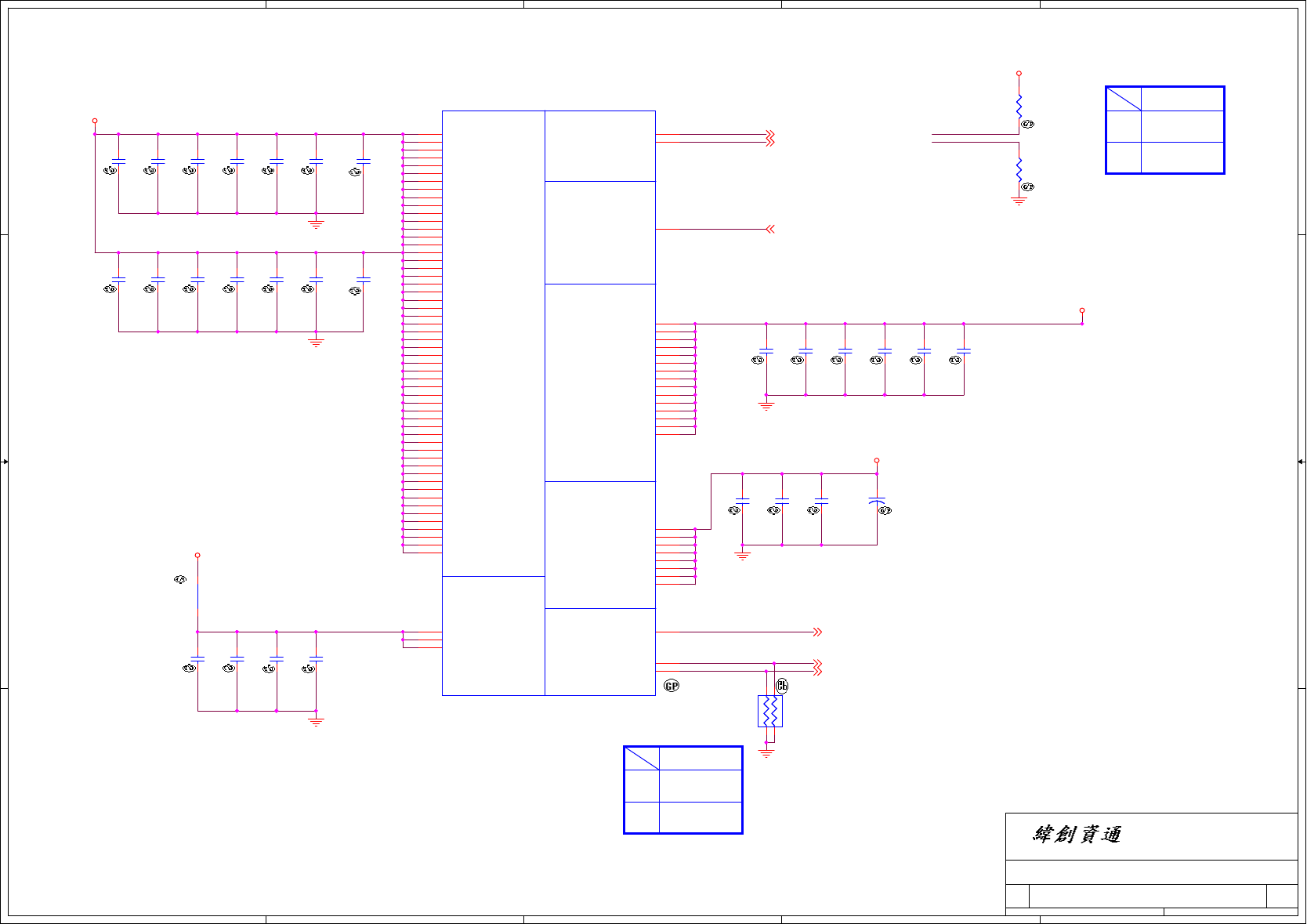
Task: Select the upper resistor of the voltage divider
Action: [1019, 107]
